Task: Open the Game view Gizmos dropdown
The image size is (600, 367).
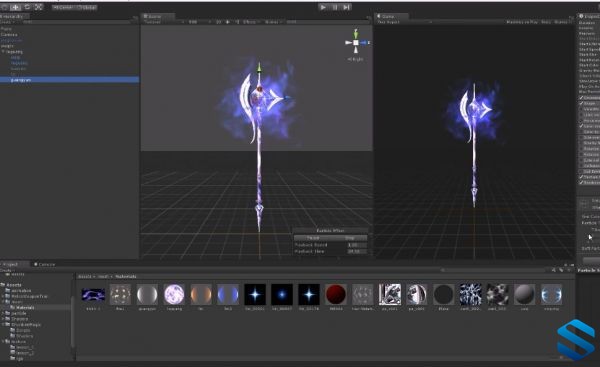Action: (562, 22)
